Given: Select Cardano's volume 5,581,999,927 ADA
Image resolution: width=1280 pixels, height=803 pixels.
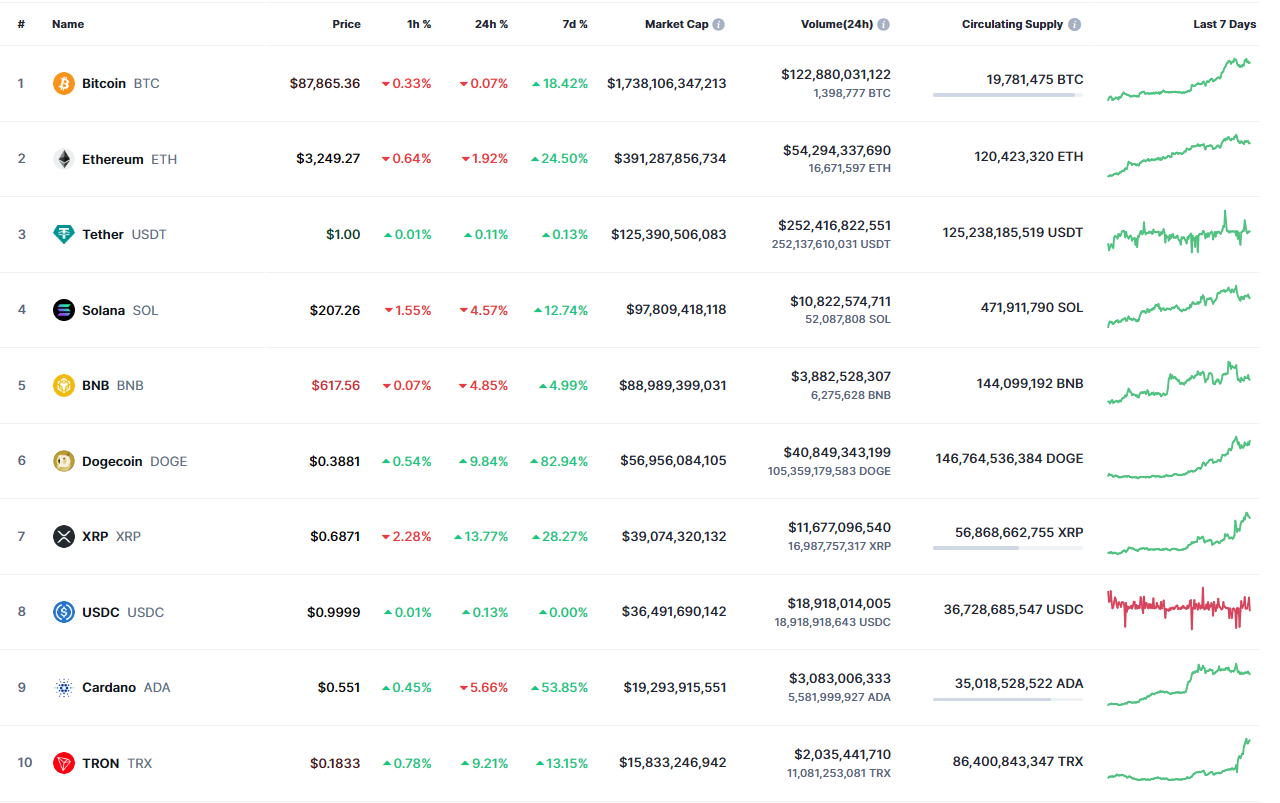Looking at the screenshot, I should pos(840,697).
